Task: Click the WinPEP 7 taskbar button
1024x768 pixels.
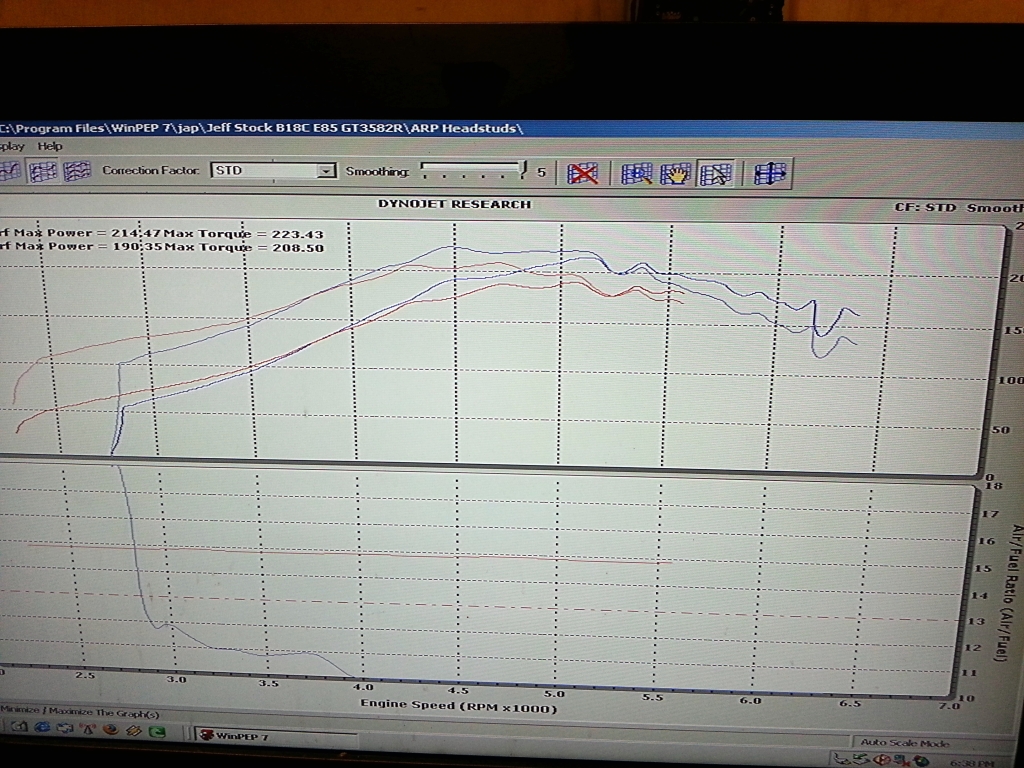Action: (x=274, y=736)
